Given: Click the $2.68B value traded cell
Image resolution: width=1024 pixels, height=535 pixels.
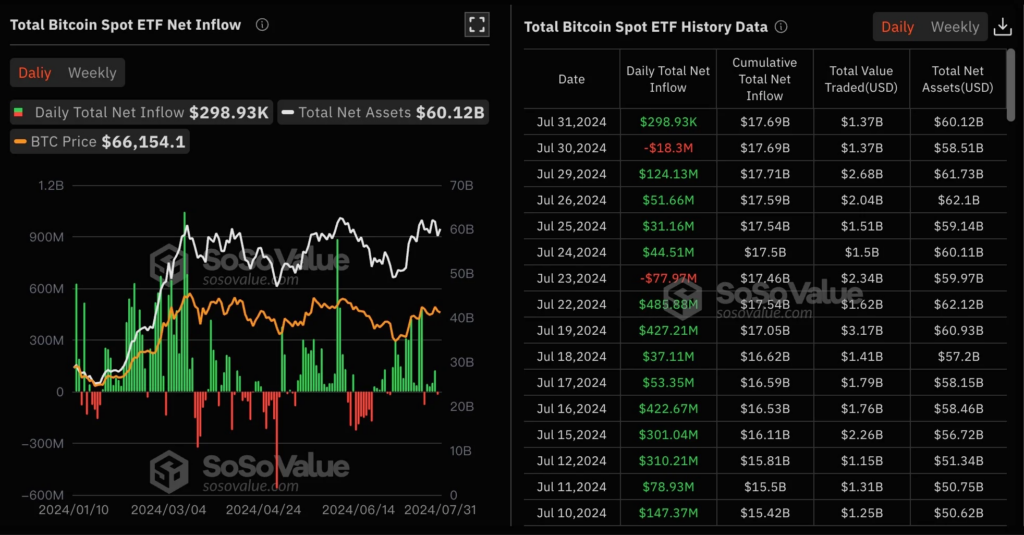Looking at the screenshot, I should pyautogui.click(x=861, y=174).
